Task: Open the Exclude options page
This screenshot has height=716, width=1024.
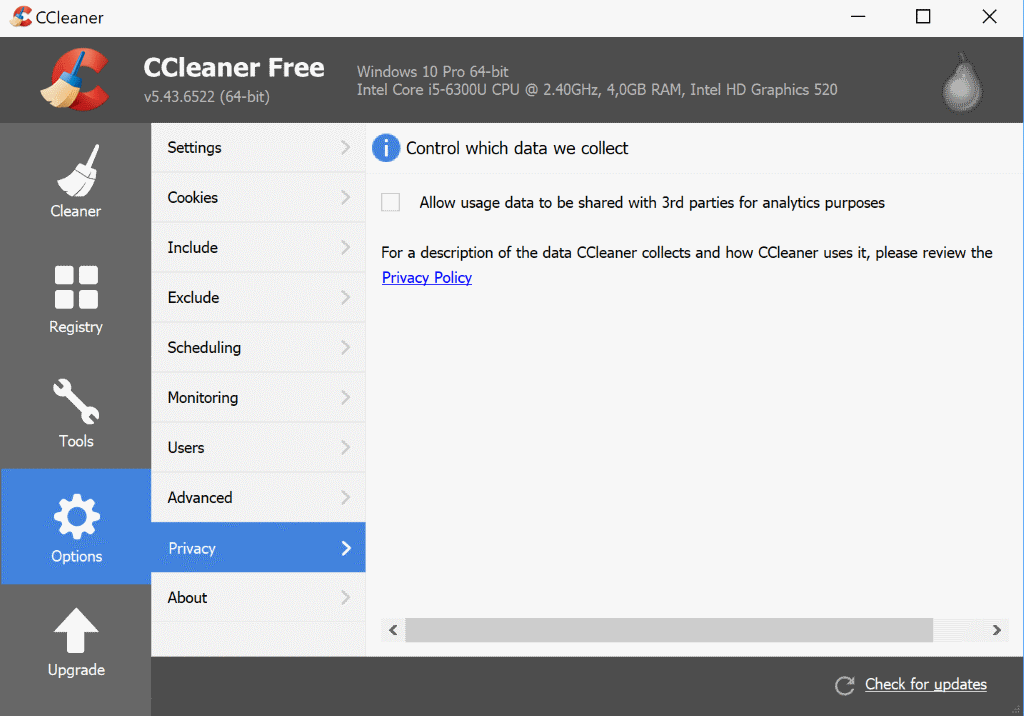Action: coord(258,297)
